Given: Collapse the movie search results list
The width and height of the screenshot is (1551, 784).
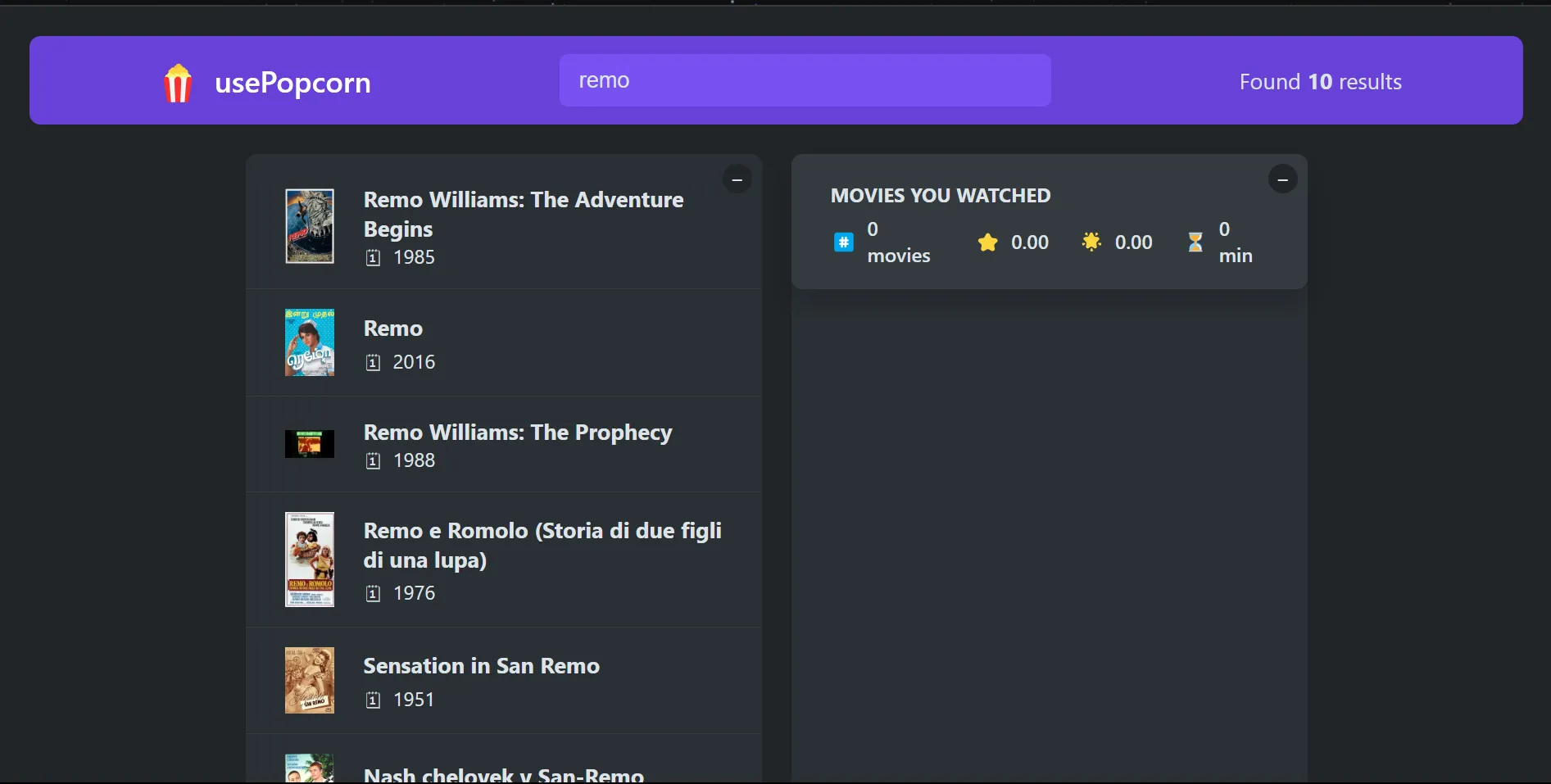Looking at the screenshot, I should click(737, 179).
